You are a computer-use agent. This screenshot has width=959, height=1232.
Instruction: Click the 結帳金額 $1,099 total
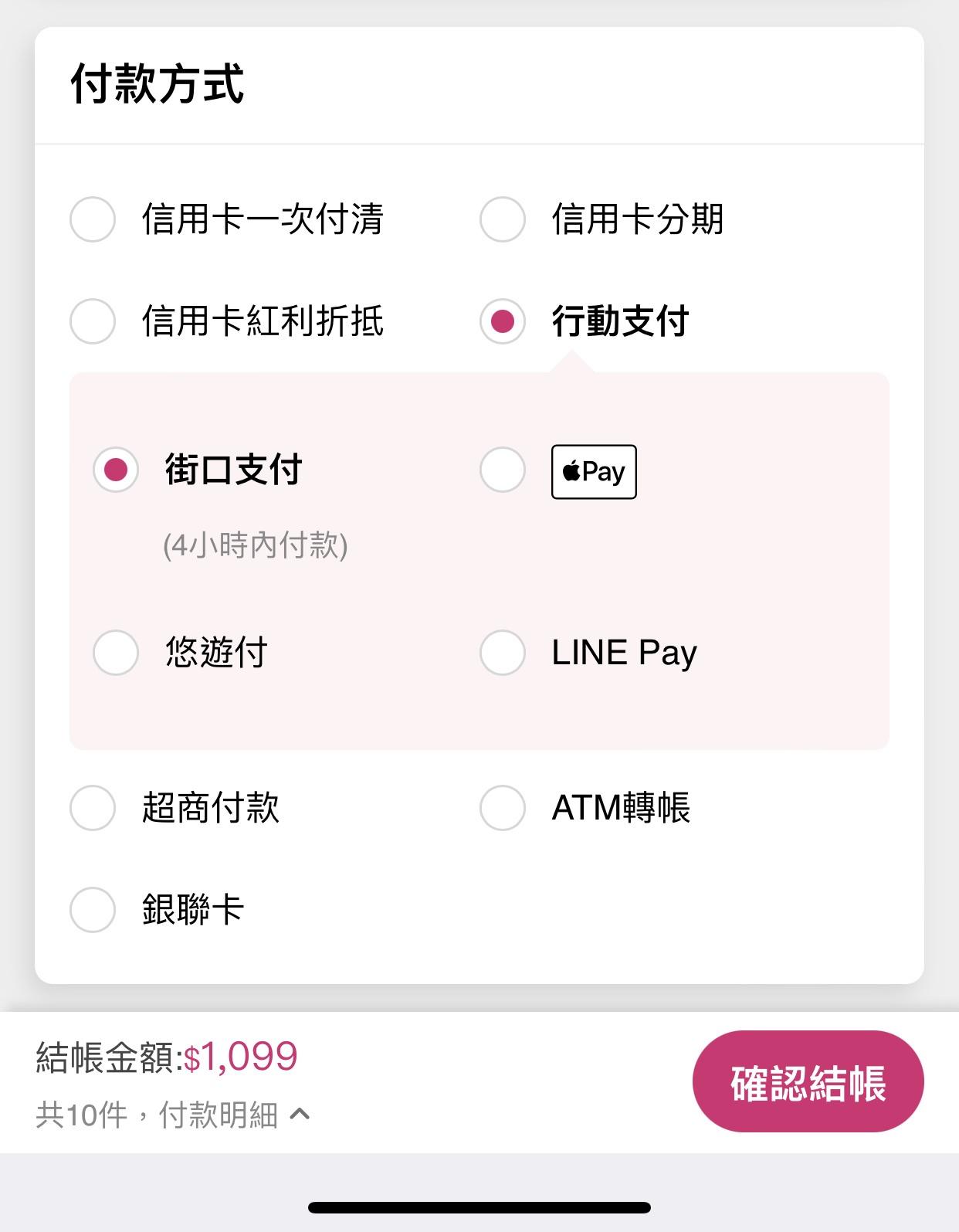point(166,1057)
